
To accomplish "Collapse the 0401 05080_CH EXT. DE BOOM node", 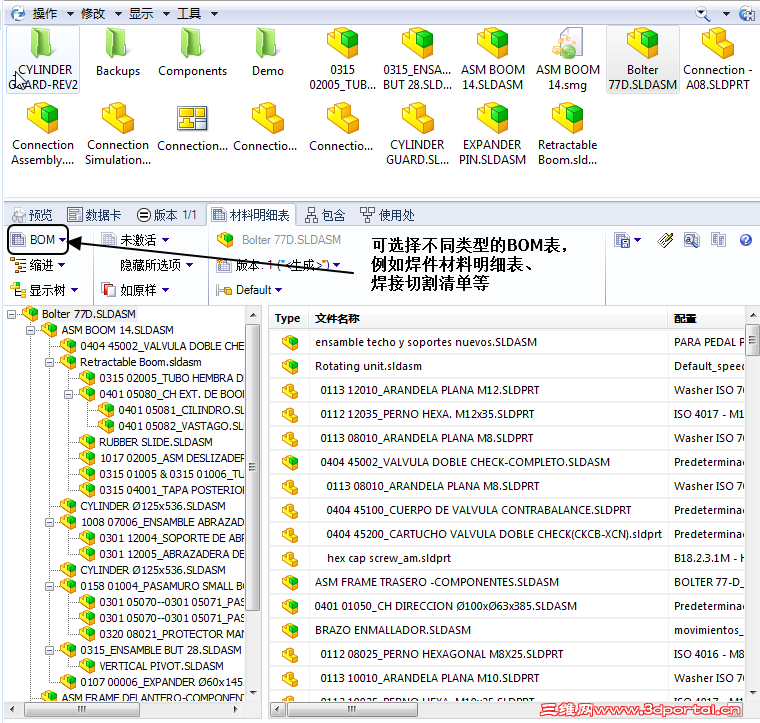I will click(x=68, y=394).
